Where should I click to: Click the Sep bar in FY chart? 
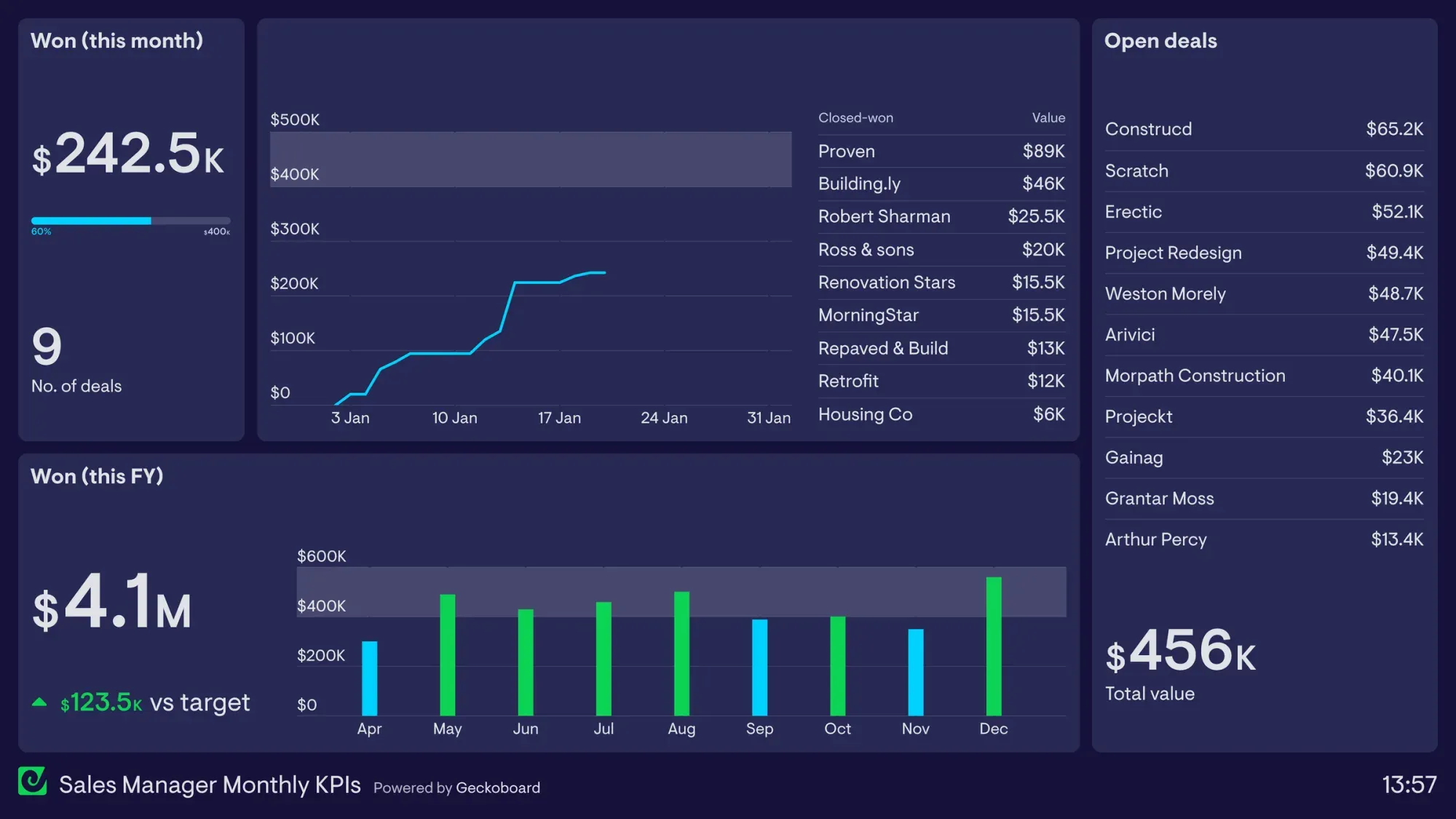[x=759, y=668]
